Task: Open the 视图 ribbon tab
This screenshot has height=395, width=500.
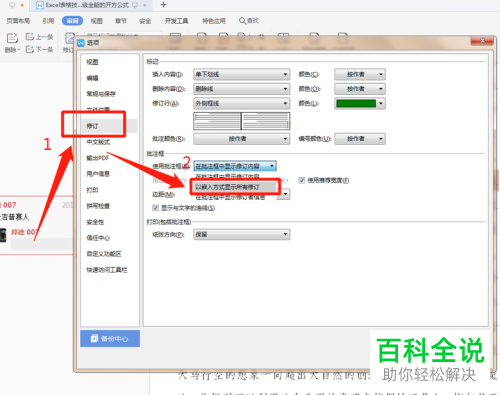Action: pos(97,21)
